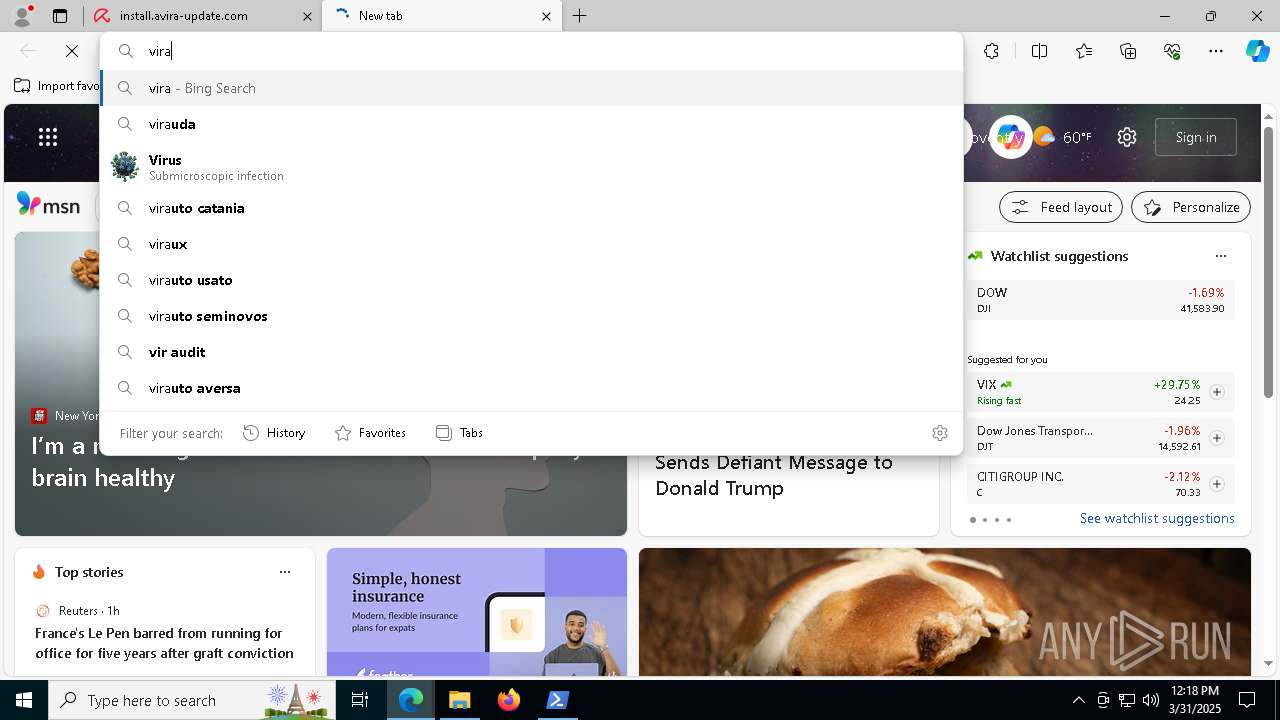Image resolution: width=1280 pixels, height=720 pixels.
Task: Click the Personalize button
Action: pyautogui.click(x=1191, y=207)
